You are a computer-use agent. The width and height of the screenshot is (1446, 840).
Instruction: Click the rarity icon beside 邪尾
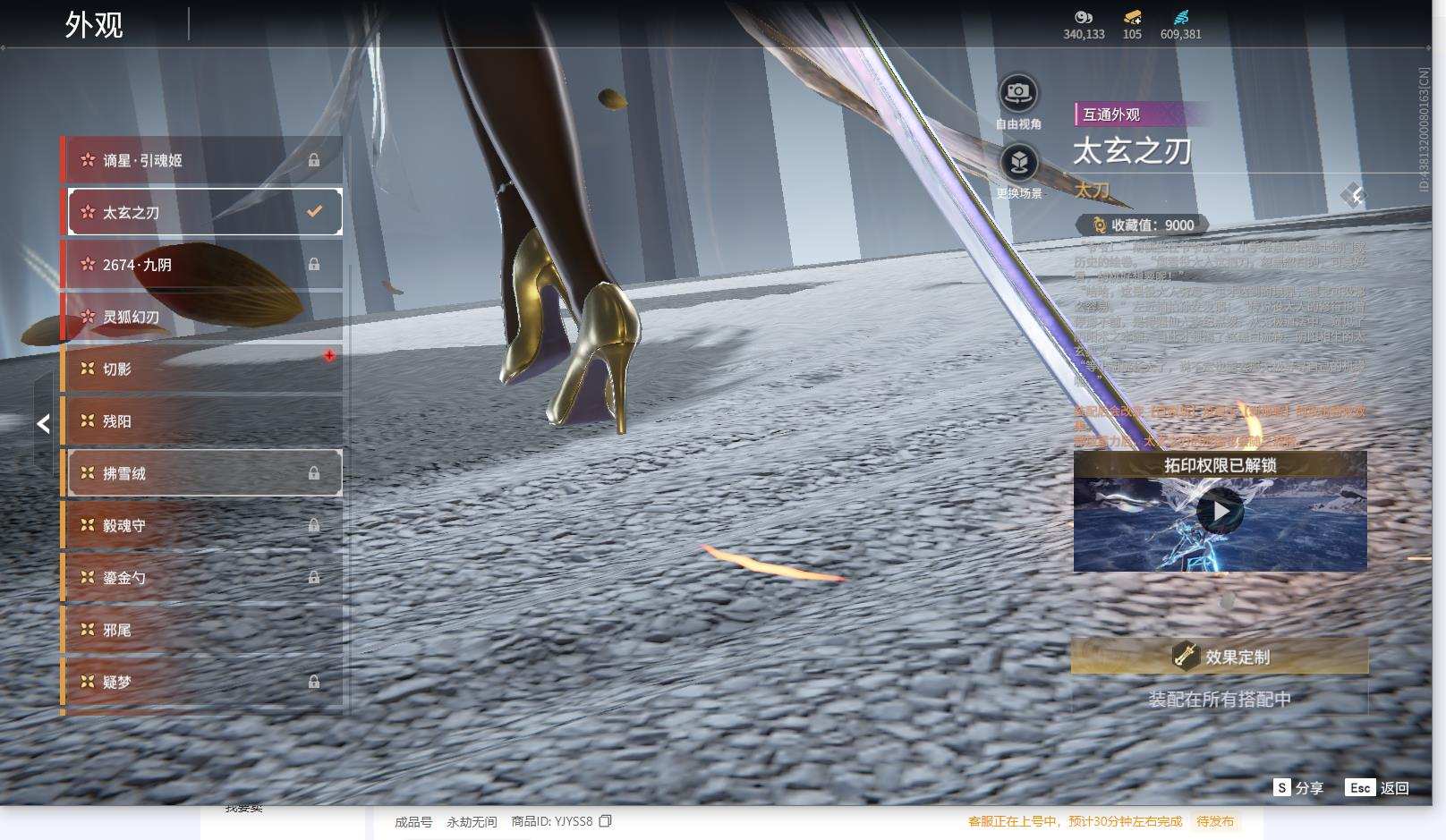[x=88, y=629]
